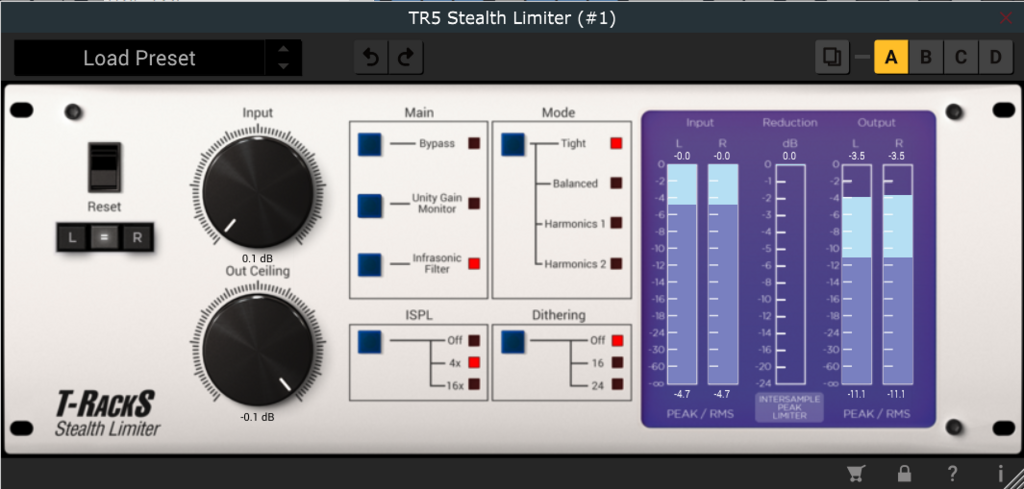Select Dithering 16 bit LED
The width and height of the screenshot is (1024, 489).
point(617,362)
